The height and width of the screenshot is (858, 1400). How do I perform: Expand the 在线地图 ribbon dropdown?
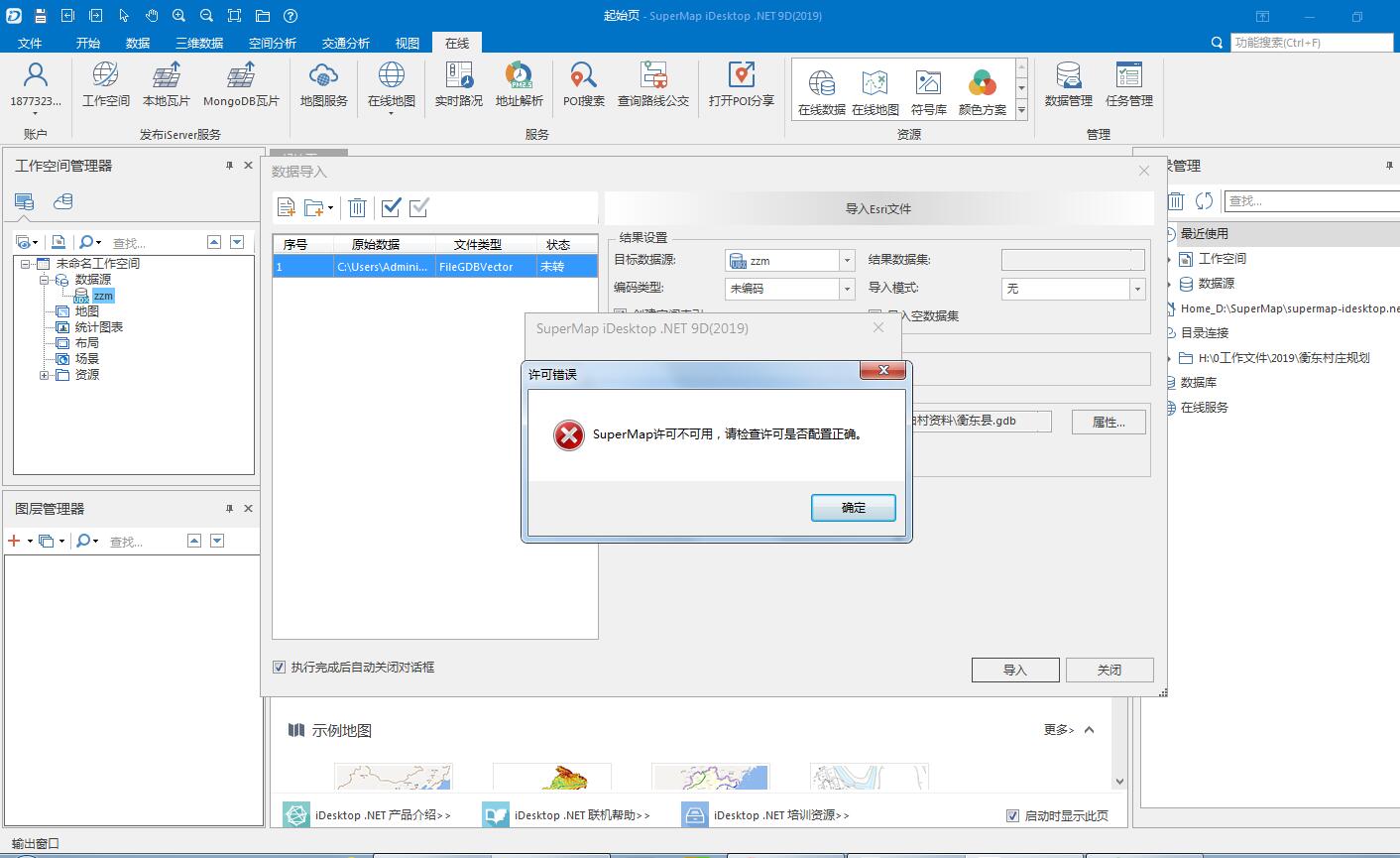(x=391, y=113)
